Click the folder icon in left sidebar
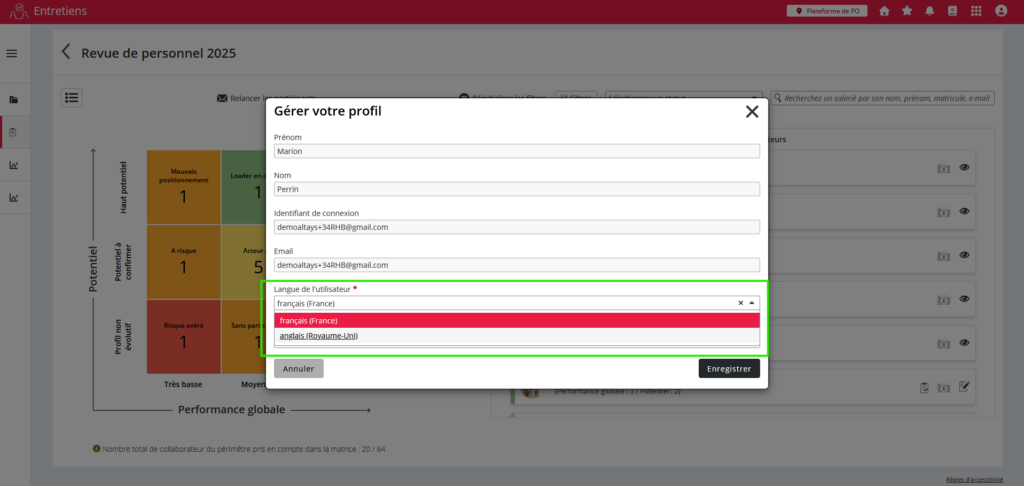1024x486 pixels. coord(14,100)
